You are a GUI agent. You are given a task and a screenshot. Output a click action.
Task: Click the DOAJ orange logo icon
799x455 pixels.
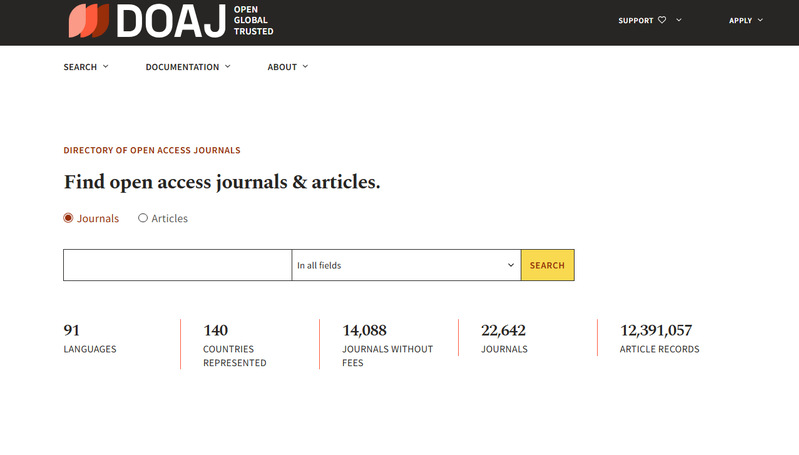coord(88,20)
